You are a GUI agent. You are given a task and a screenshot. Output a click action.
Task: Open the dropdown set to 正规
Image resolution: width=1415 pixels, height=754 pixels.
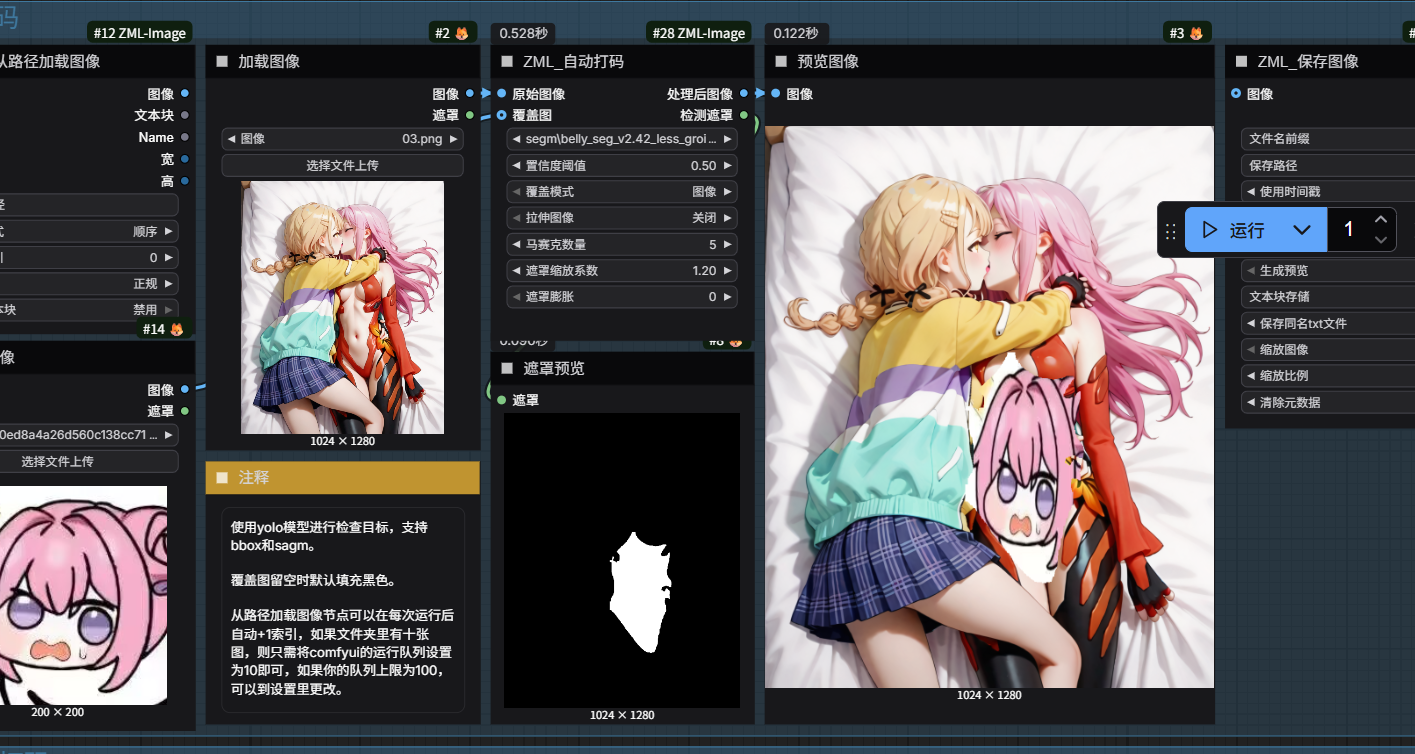[89, 284]
